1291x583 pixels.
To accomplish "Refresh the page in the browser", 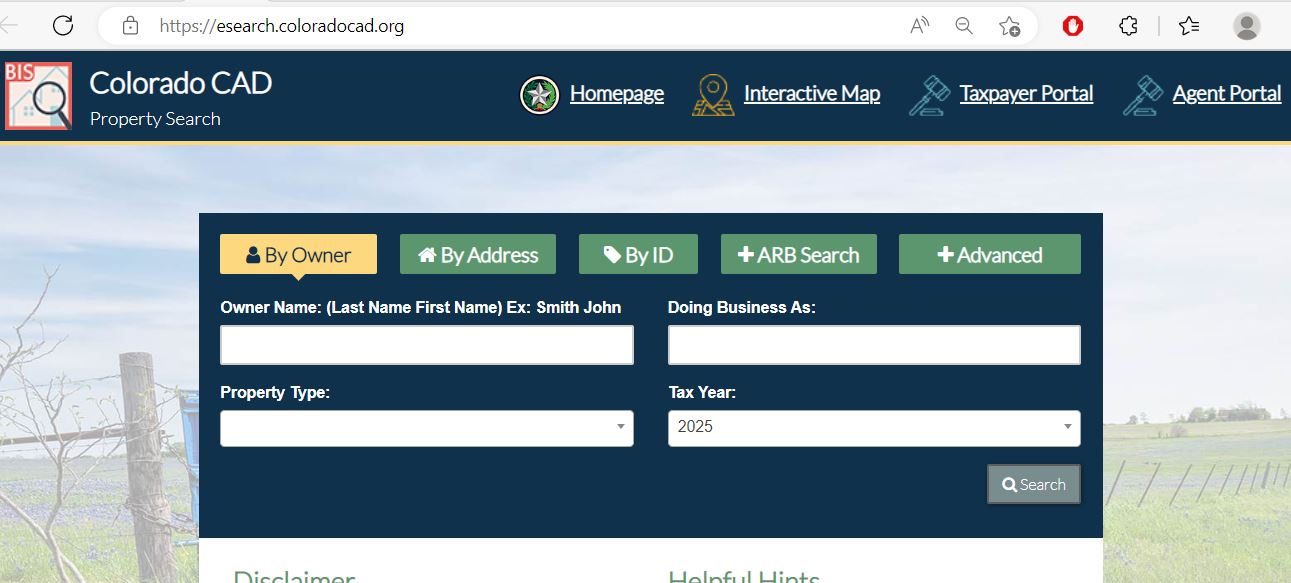I will (63, 26).
